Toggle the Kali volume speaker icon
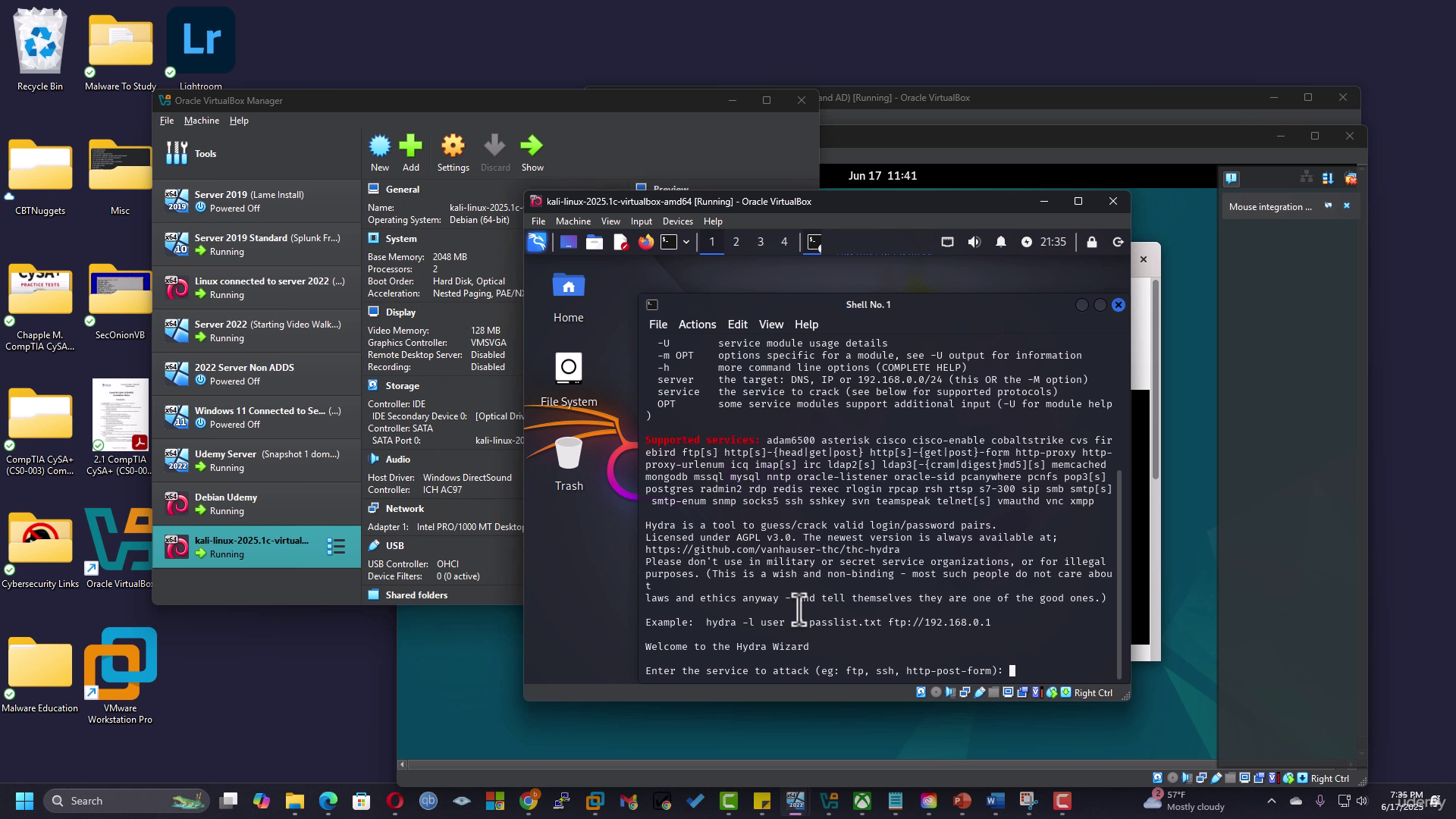This screenshot has width=1456, height=819. (x=974, y=242)
